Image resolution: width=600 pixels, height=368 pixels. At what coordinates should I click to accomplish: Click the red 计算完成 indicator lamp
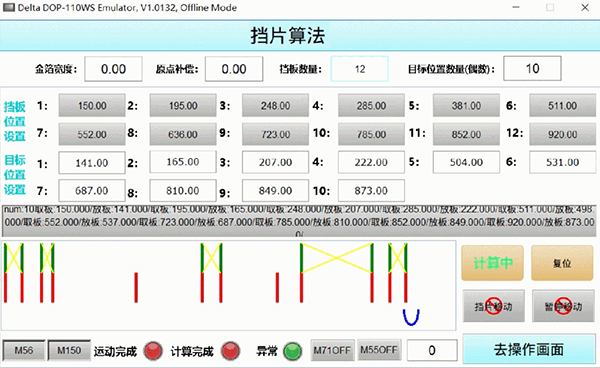230,350
